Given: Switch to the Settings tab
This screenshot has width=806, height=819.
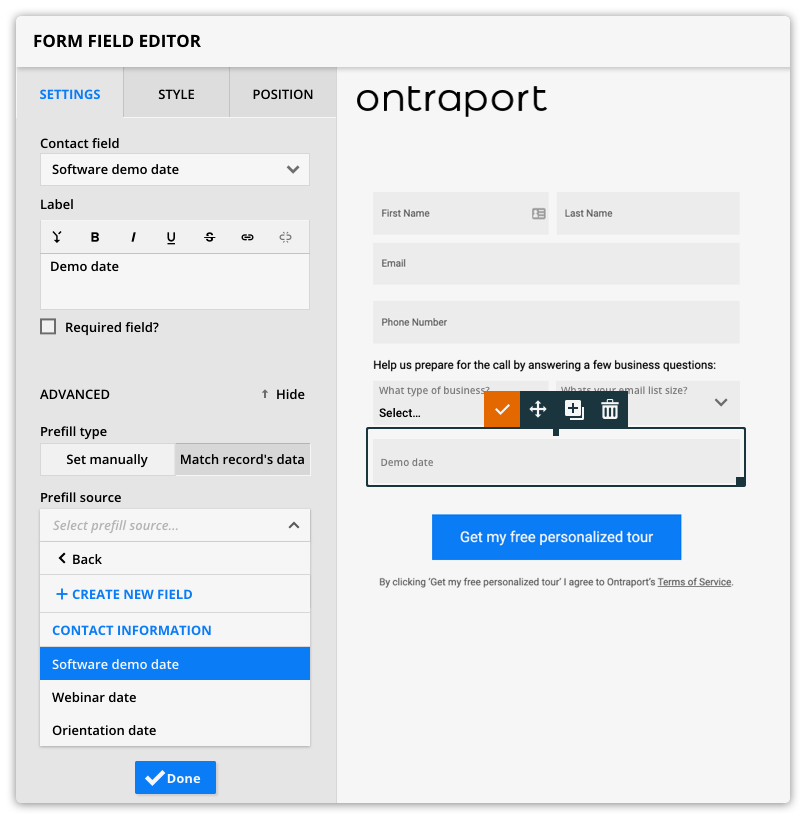Looking at the screenshot, I should (70, 94).
